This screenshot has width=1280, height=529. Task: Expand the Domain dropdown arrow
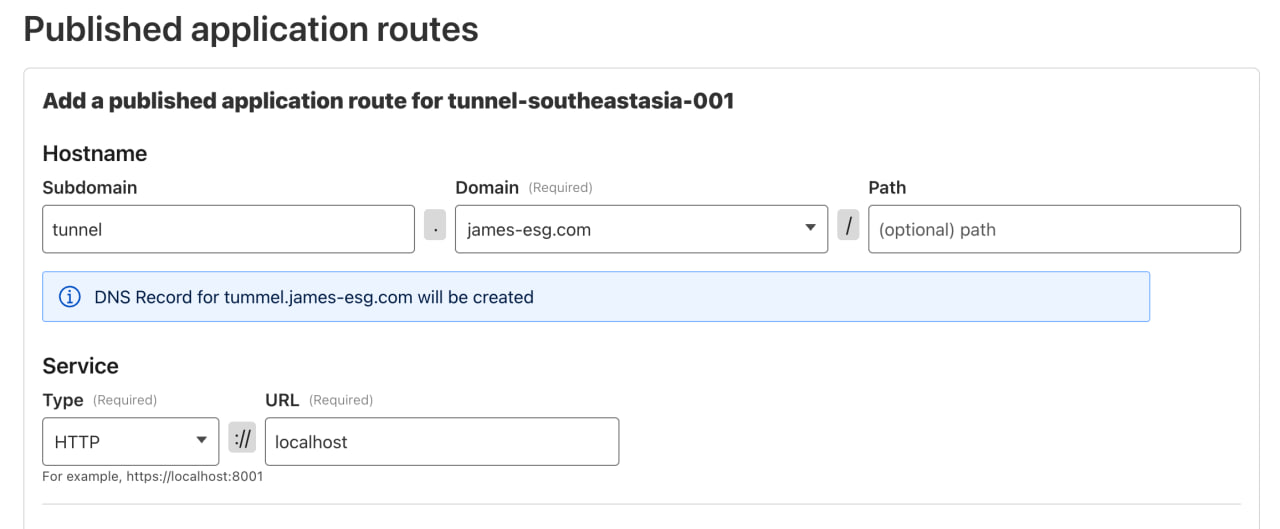coord(810,228)
